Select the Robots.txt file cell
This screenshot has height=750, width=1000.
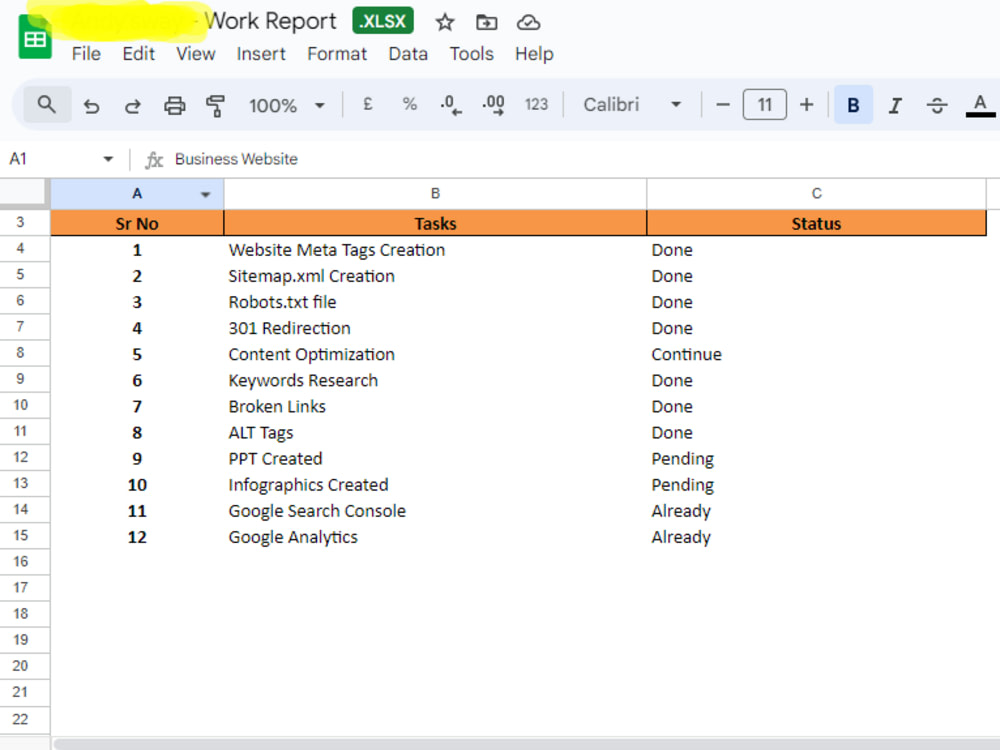[x=435, y=302]
